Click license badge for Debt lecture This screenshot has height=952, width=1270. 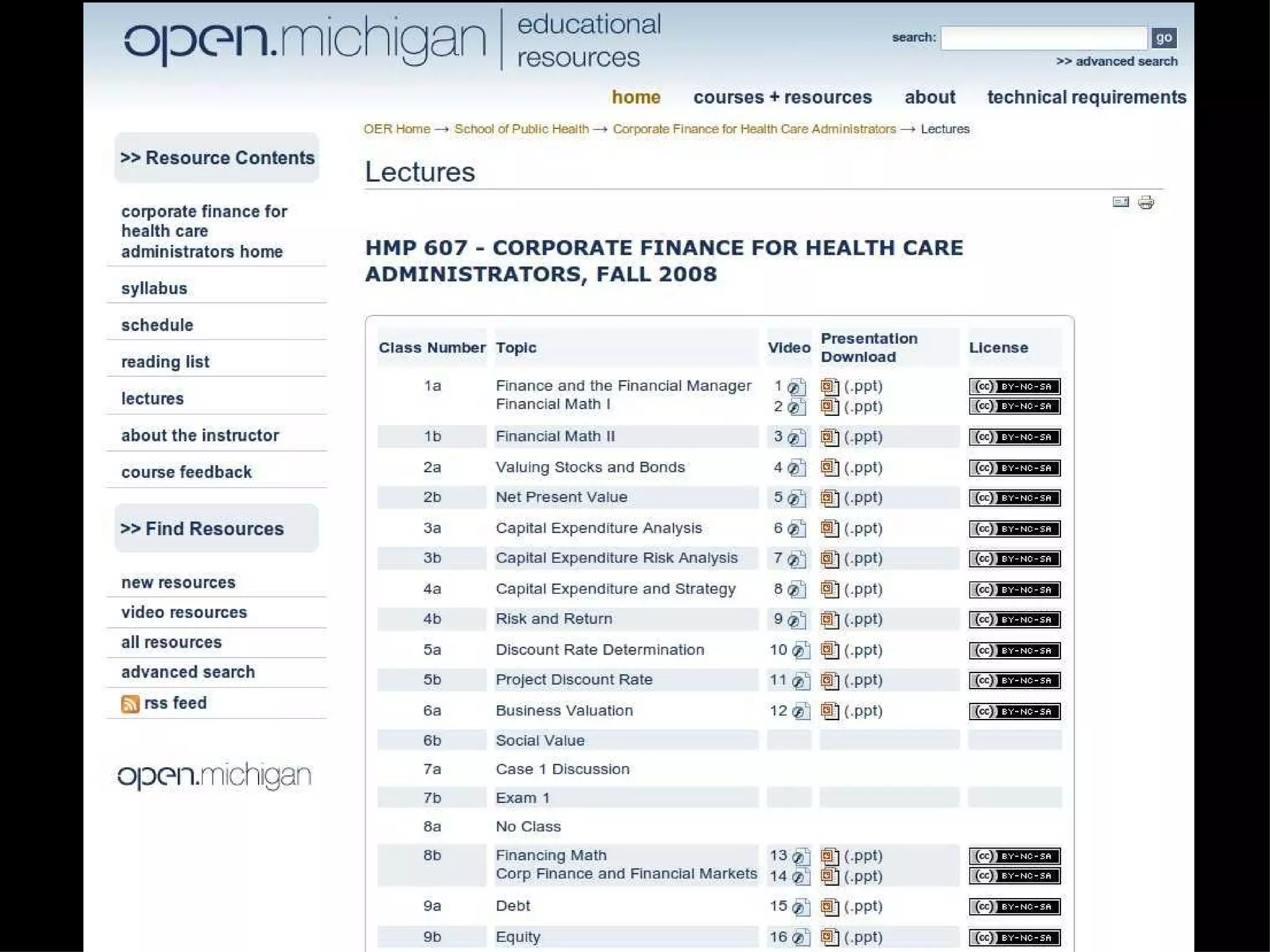(1015, 907)
